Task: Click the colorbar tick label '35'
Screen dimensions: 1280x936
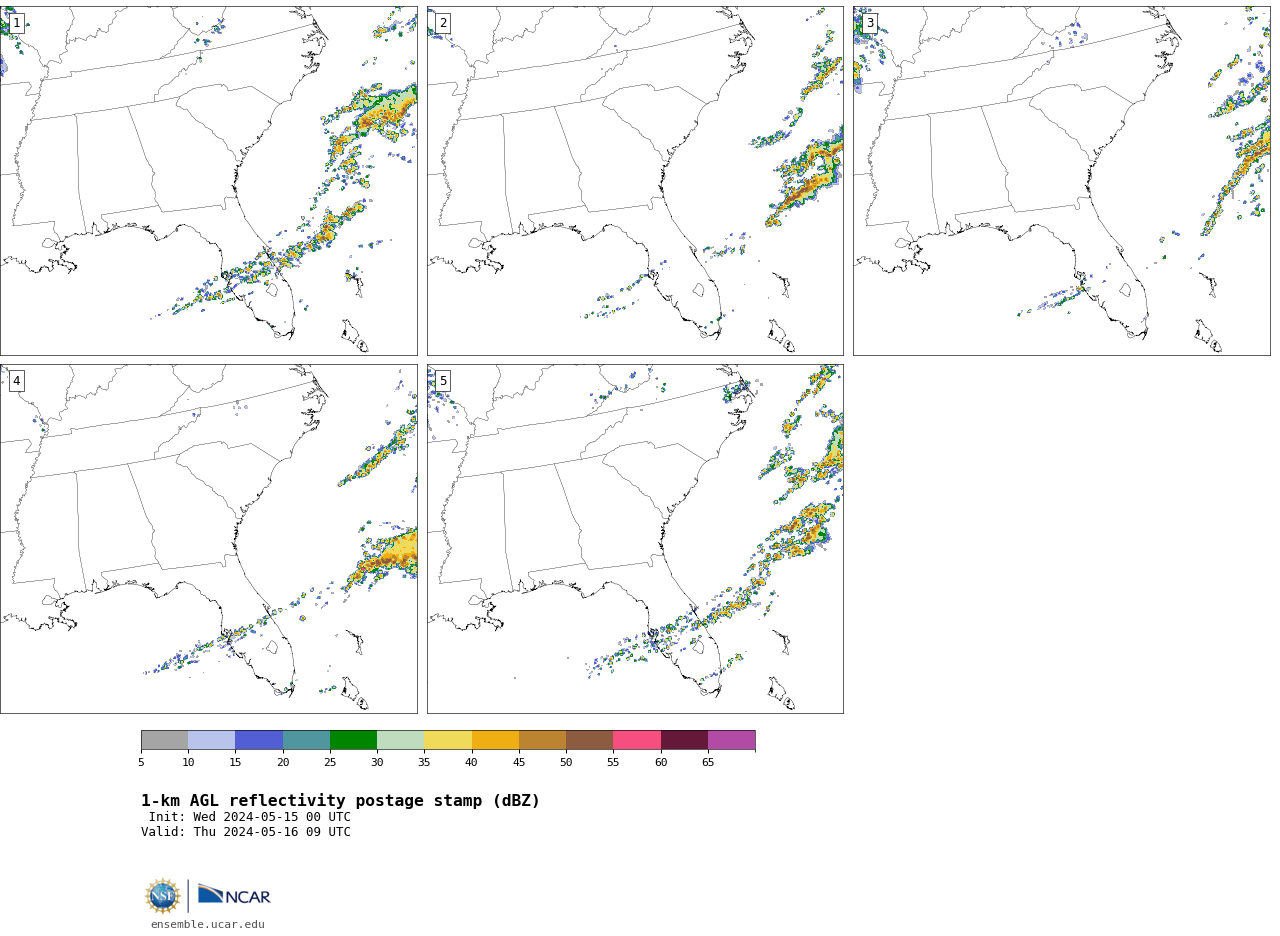Action: (x=424, y=763)
